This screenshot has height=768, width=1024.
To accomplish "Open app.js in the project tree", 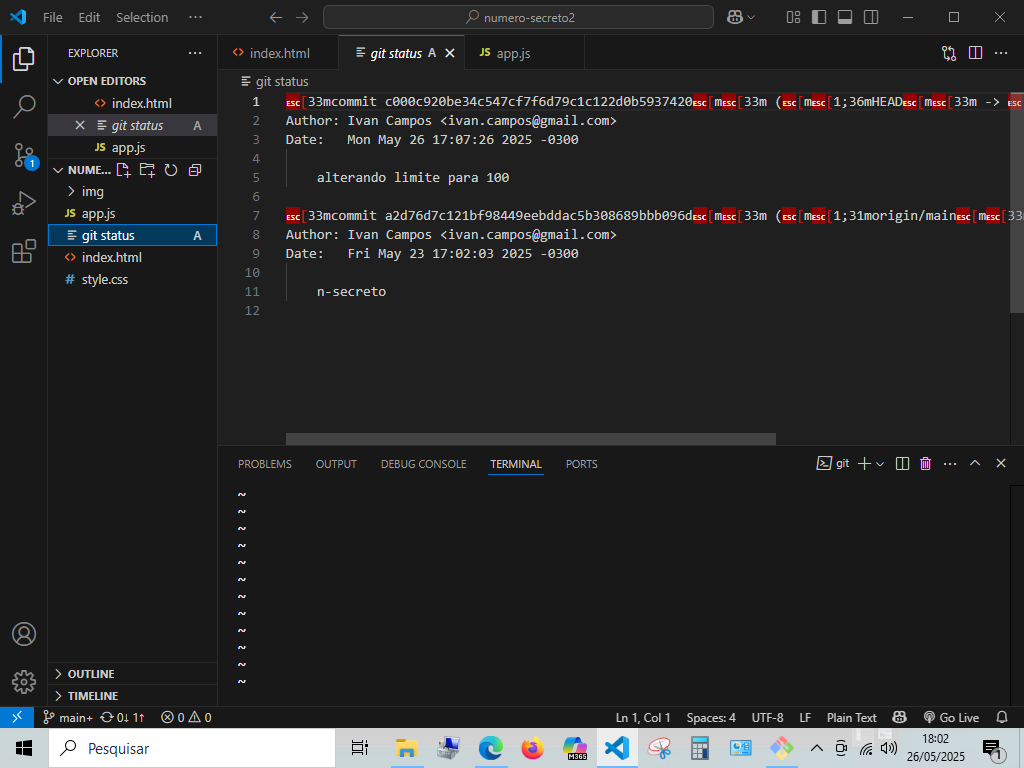I will pyautogui.click(x=133, y=214).
